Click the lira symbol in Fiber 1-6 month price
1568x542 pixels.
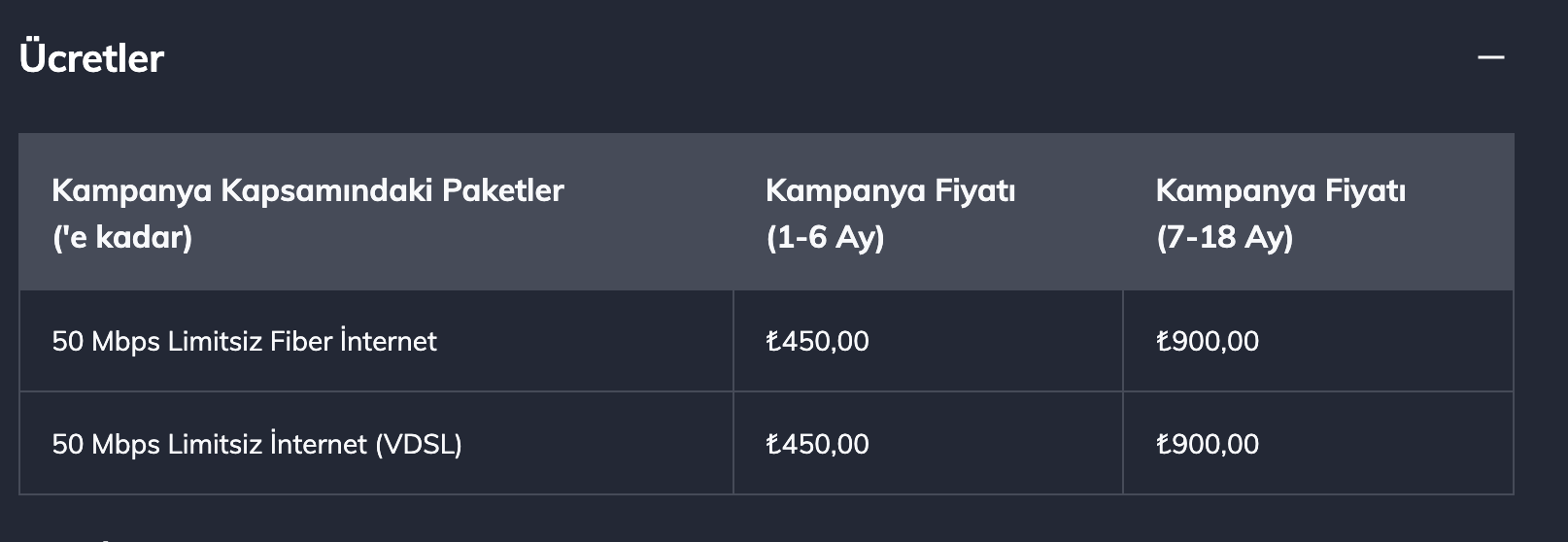773,341
